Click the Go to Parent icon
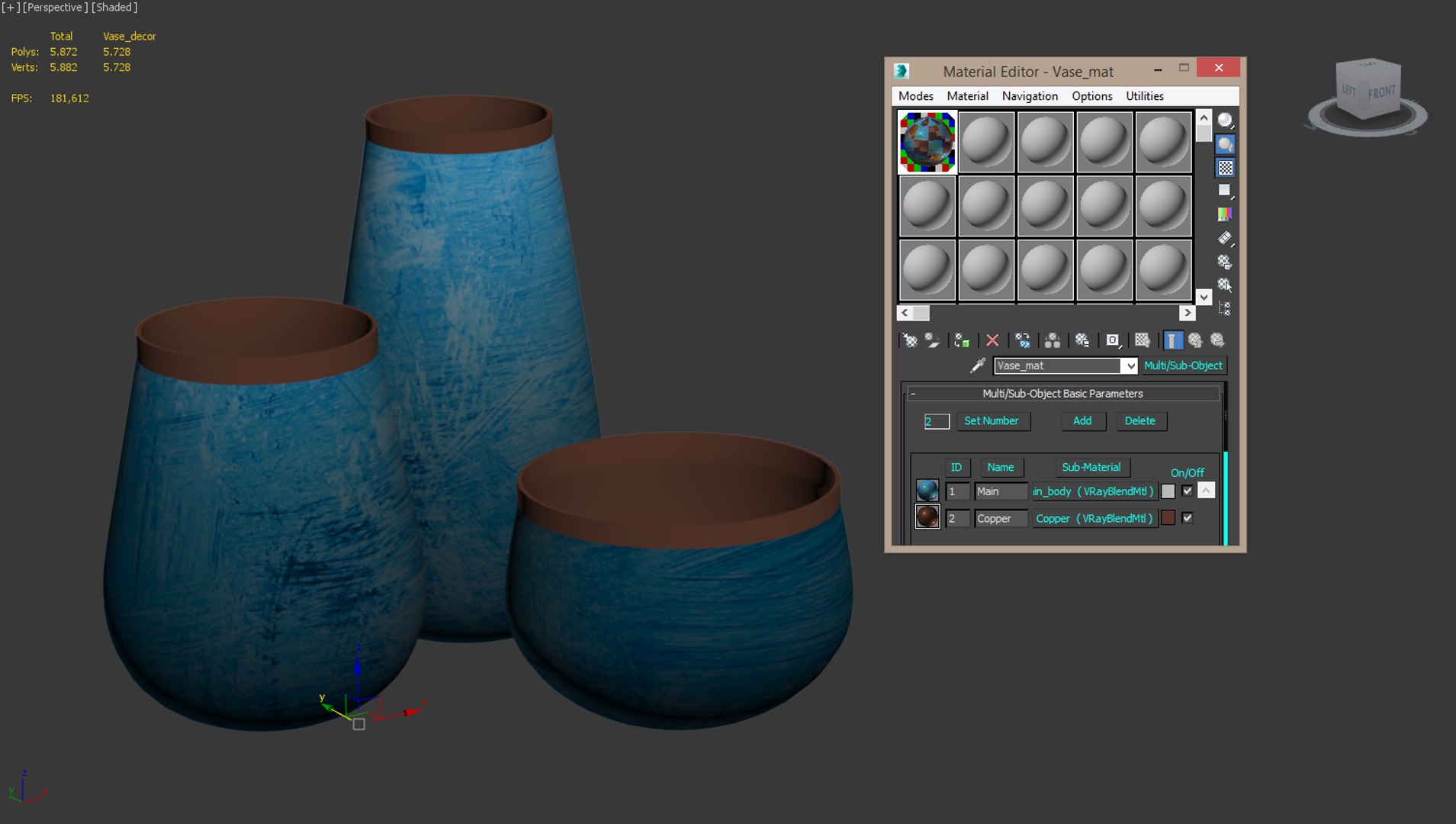Image resolution: width=1456 pixels, height=824 pixels. click(1195, 340)
